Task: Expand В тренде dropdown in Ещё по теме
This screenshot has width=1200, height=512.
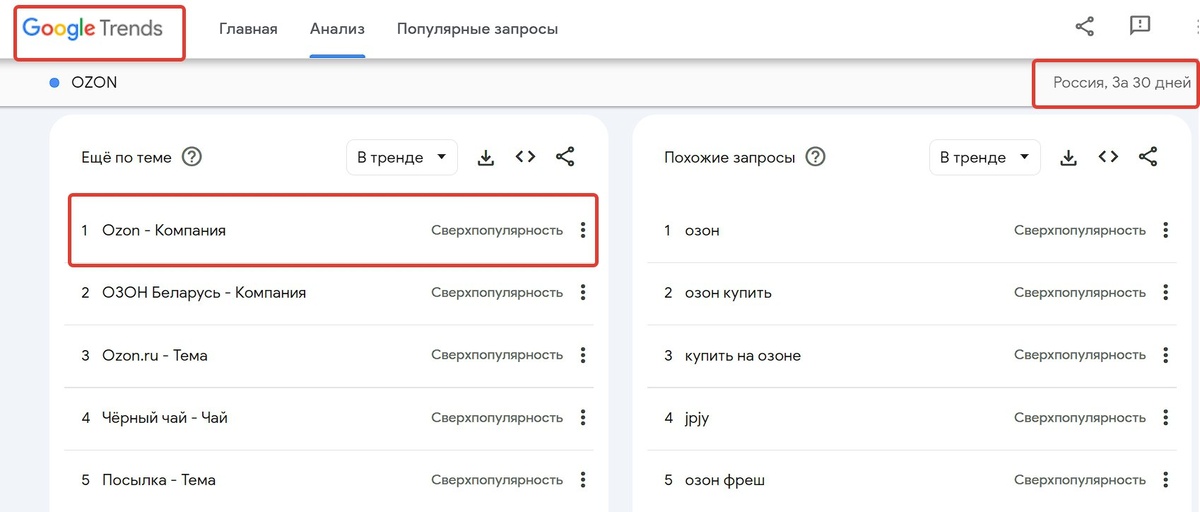Action: pos(402,157)
